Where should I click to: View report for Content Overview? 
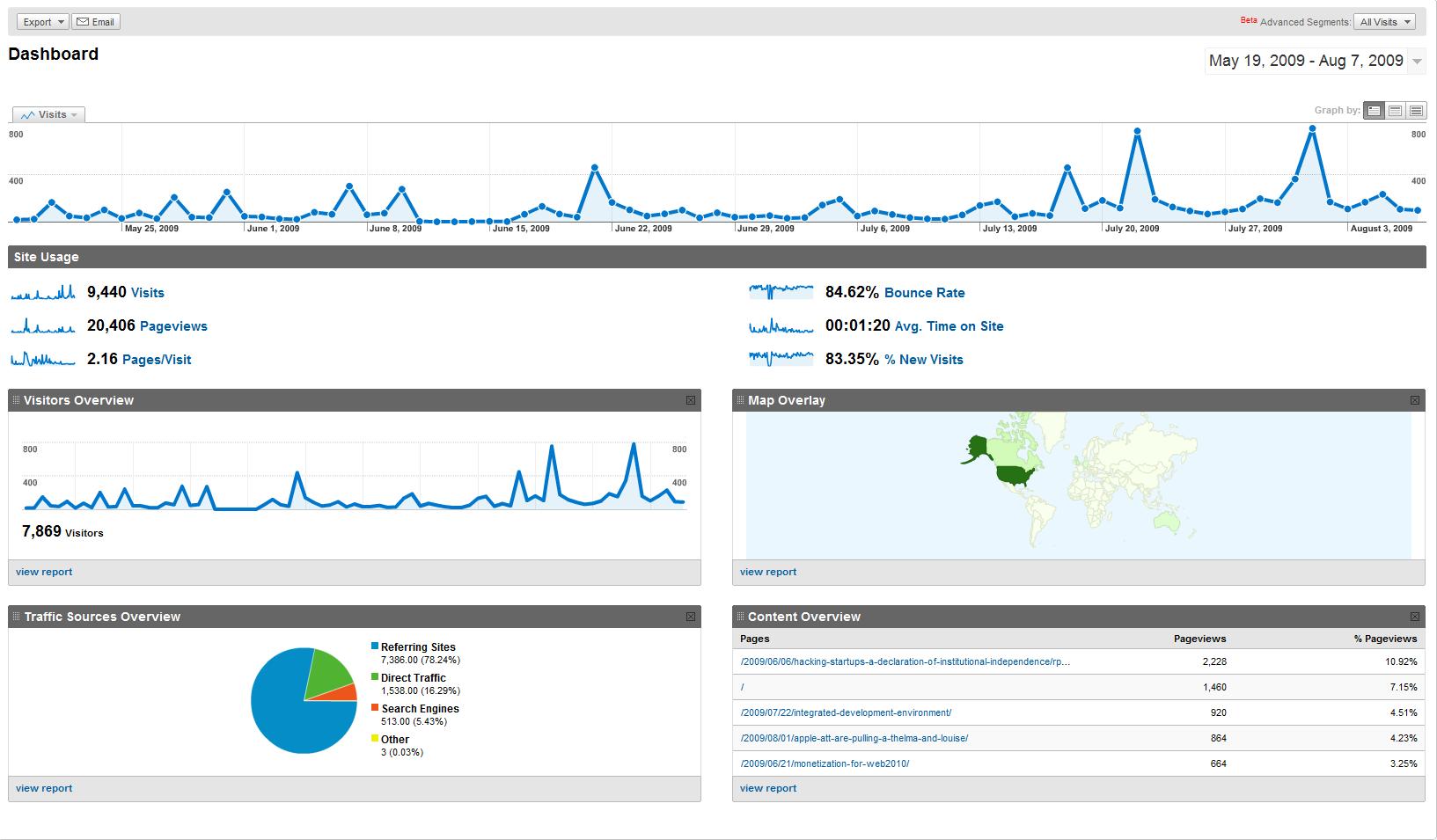tap(768, 788)
